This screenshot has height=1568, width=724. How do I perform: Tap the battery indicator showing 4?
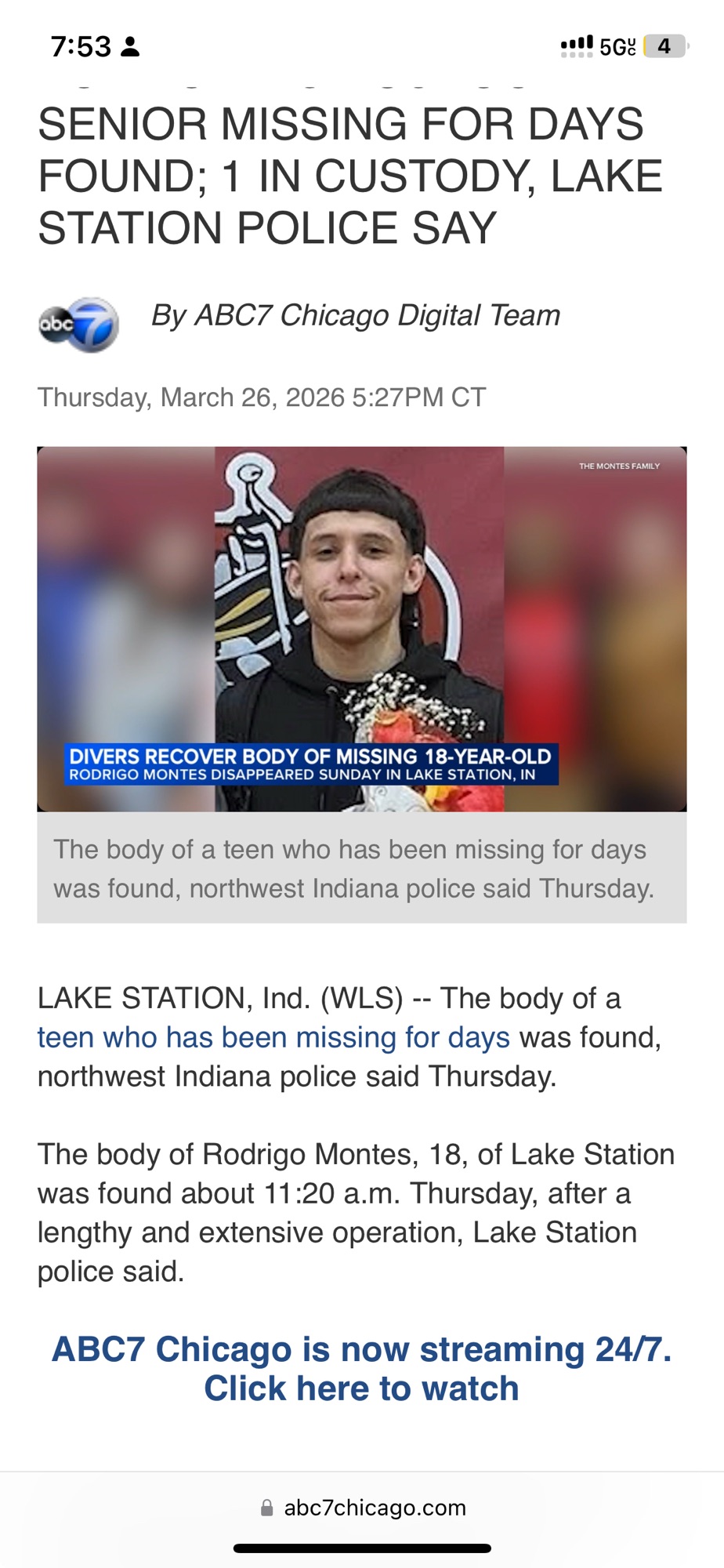(x=665, y=46)
